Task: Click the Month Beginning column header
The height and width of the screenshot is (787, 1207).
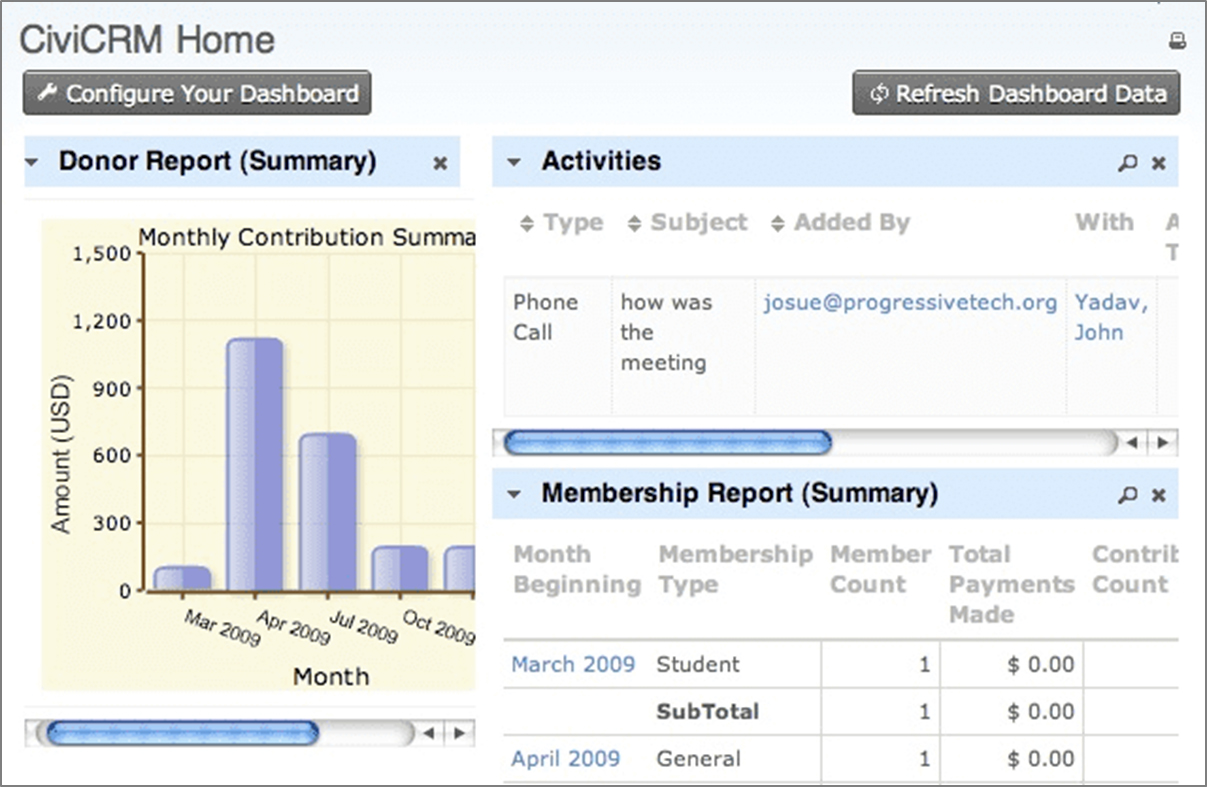Action: pos(577,570)
